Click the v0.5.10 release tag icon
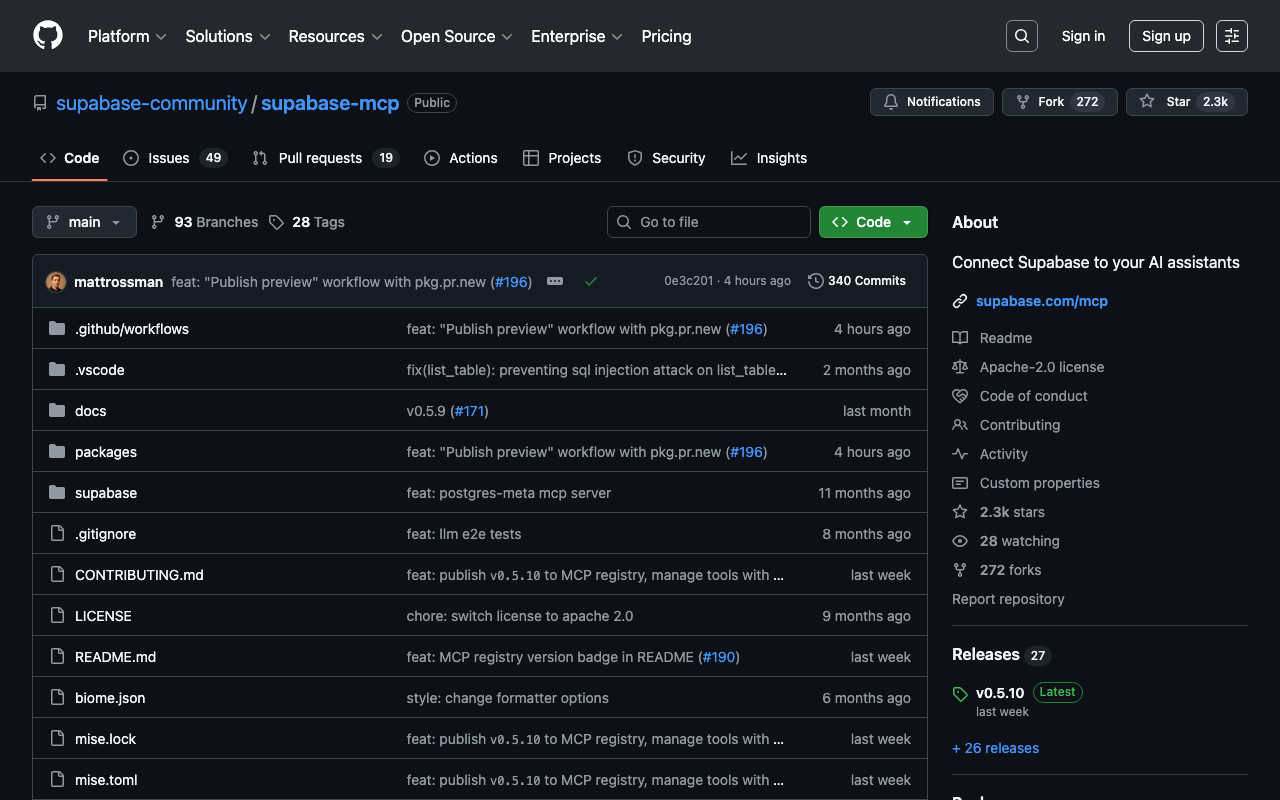This screenshot has width=1280, height=800. (960, 693)
